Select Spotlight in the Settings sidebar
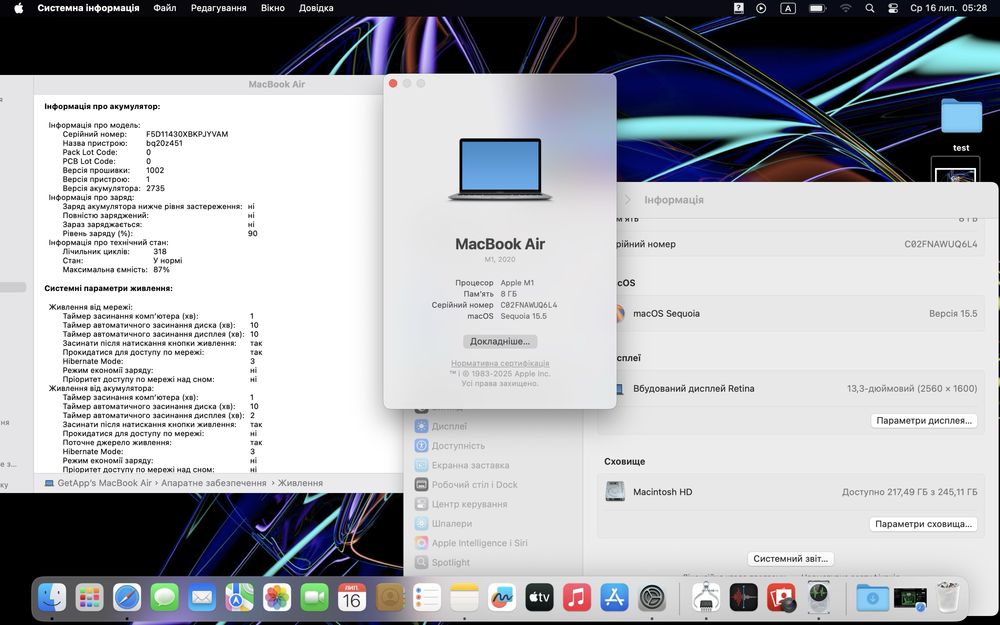This screenshot has height=625, width=1000. click(x=443, y=562)
